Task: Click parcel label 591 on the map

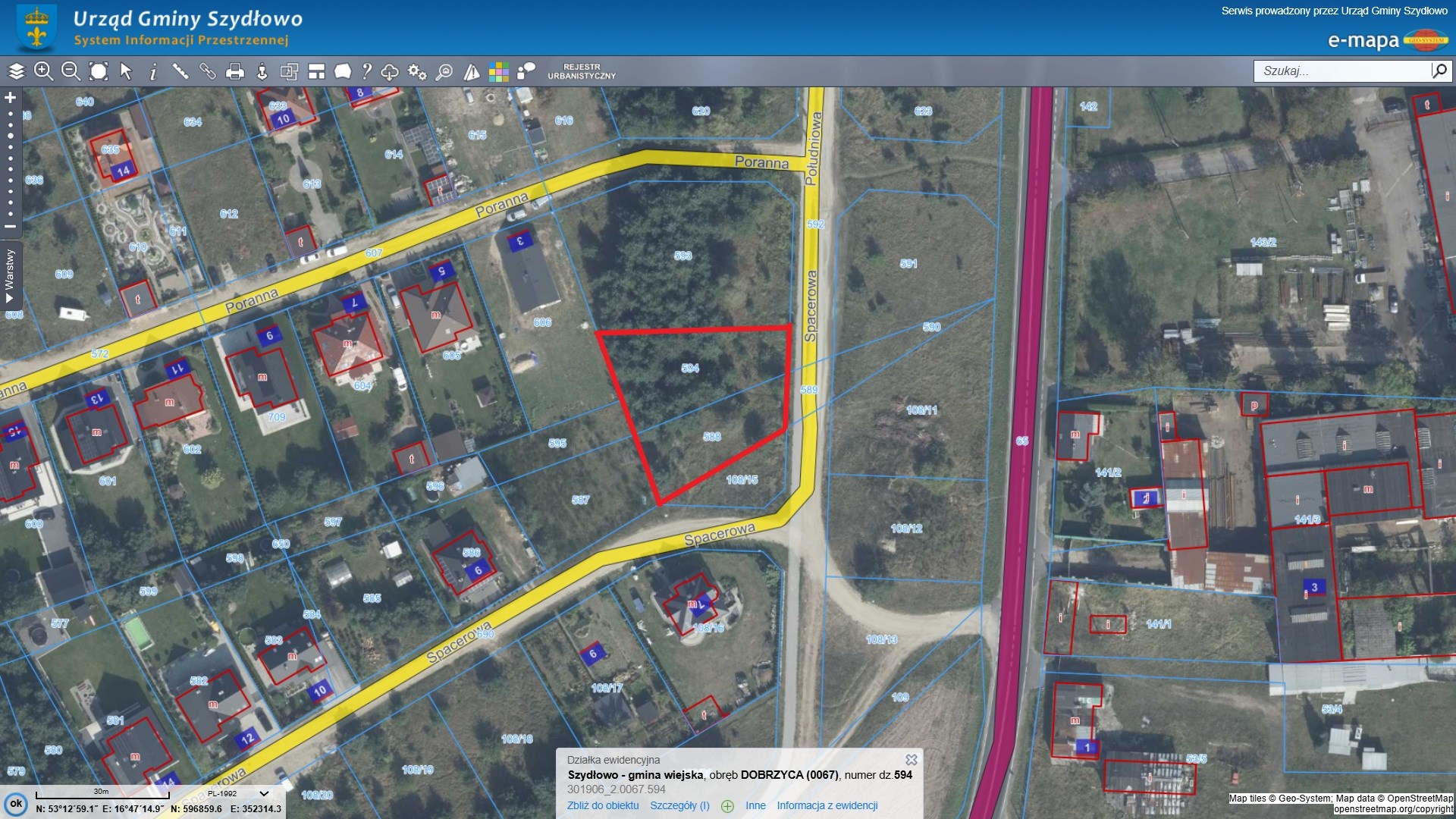Action: [908, 263]
